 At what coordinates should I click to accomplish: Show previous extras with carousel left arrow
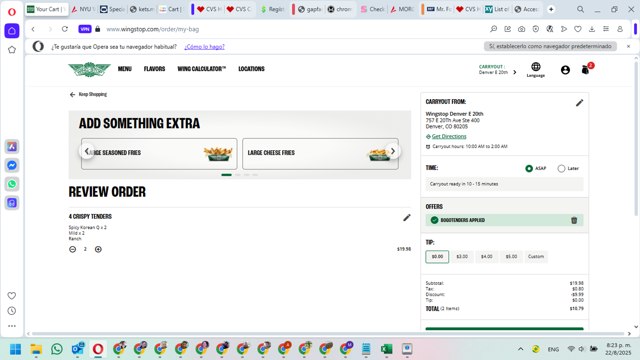click(87, 151)
